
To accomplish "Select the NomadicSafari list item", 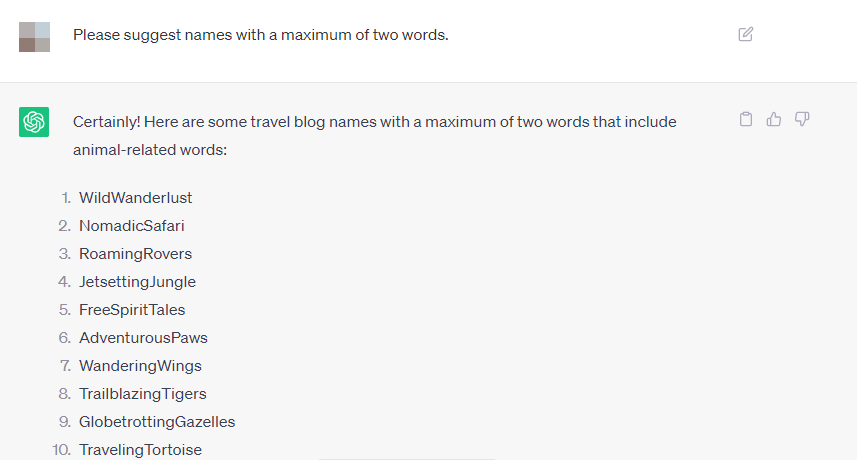I will pos(131,226).
